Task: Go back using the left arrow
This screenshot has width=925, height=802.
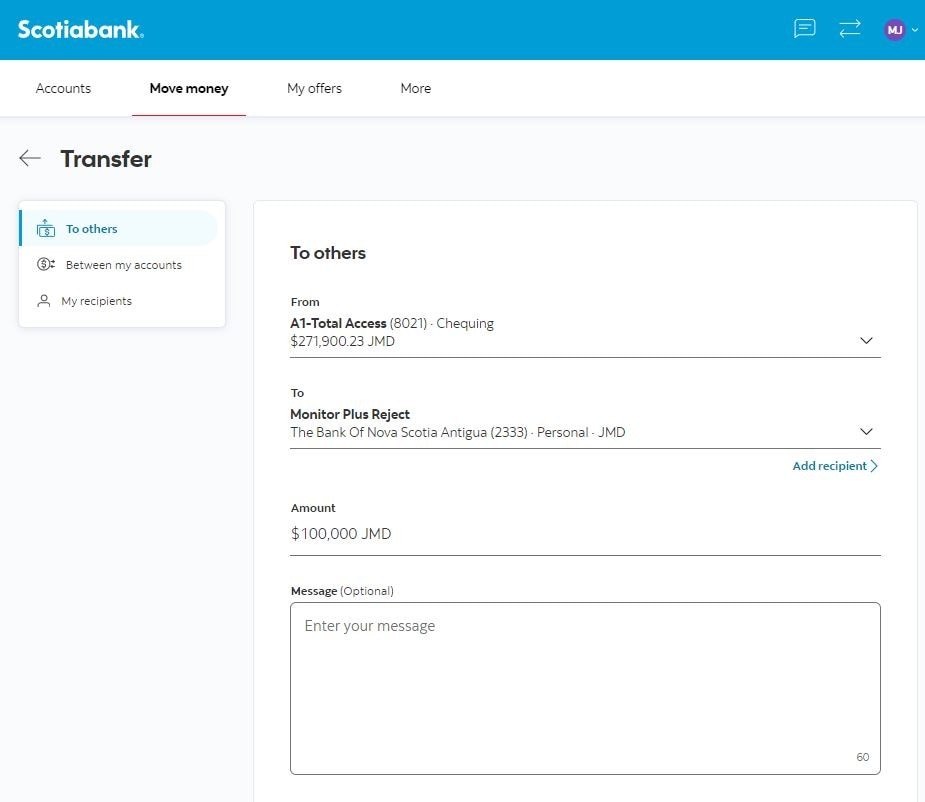Action: 30,158
